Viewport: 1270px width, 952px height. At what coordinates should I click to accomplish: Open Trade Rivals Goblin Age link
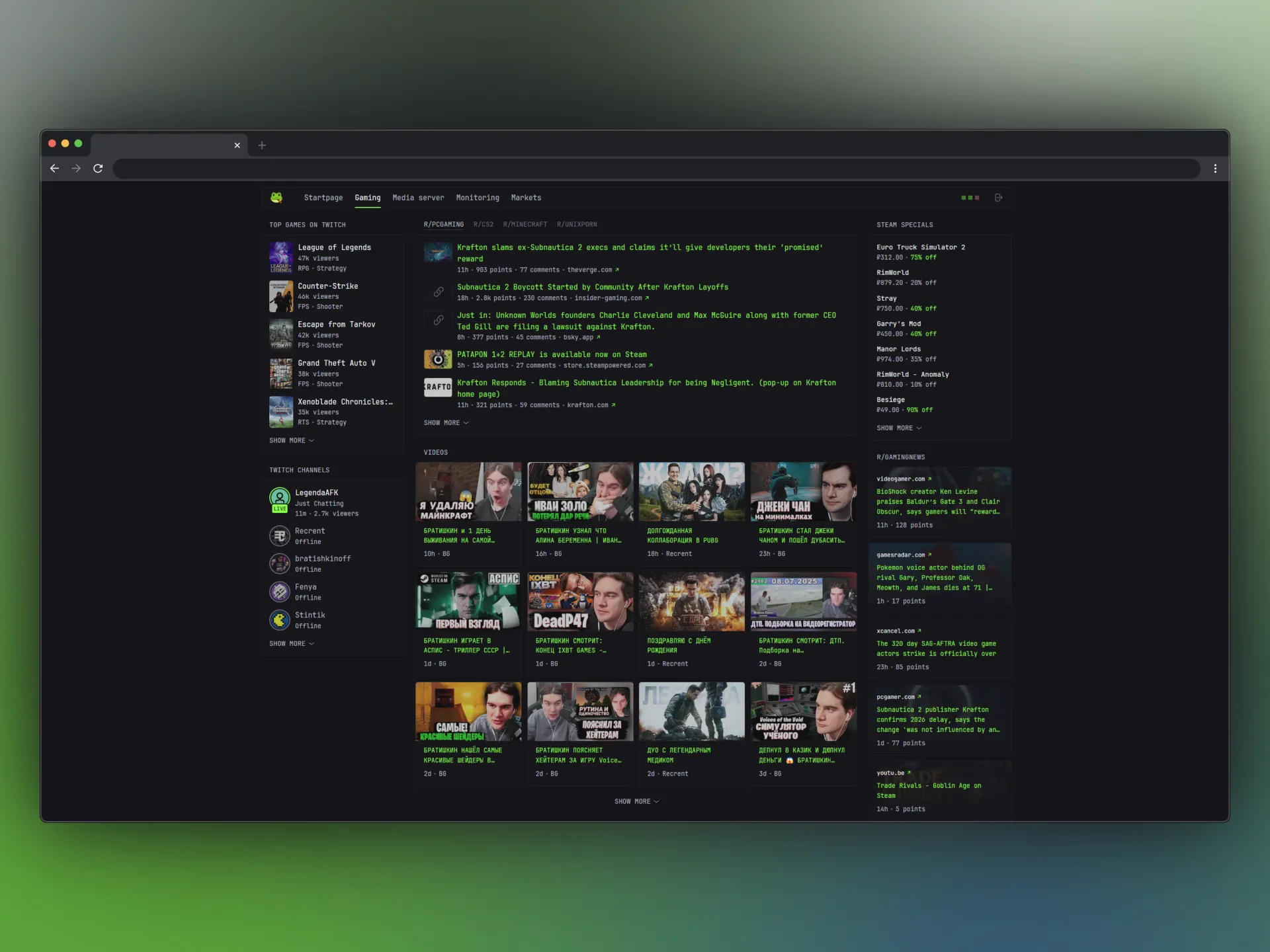(929, 791)
